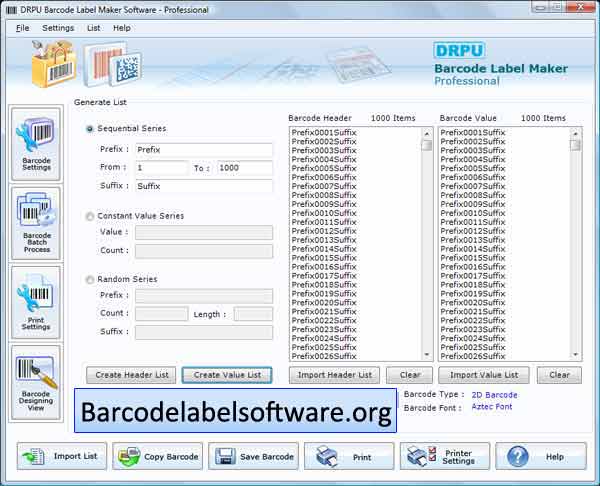Click the Random Series Count field

pos(162,314)
